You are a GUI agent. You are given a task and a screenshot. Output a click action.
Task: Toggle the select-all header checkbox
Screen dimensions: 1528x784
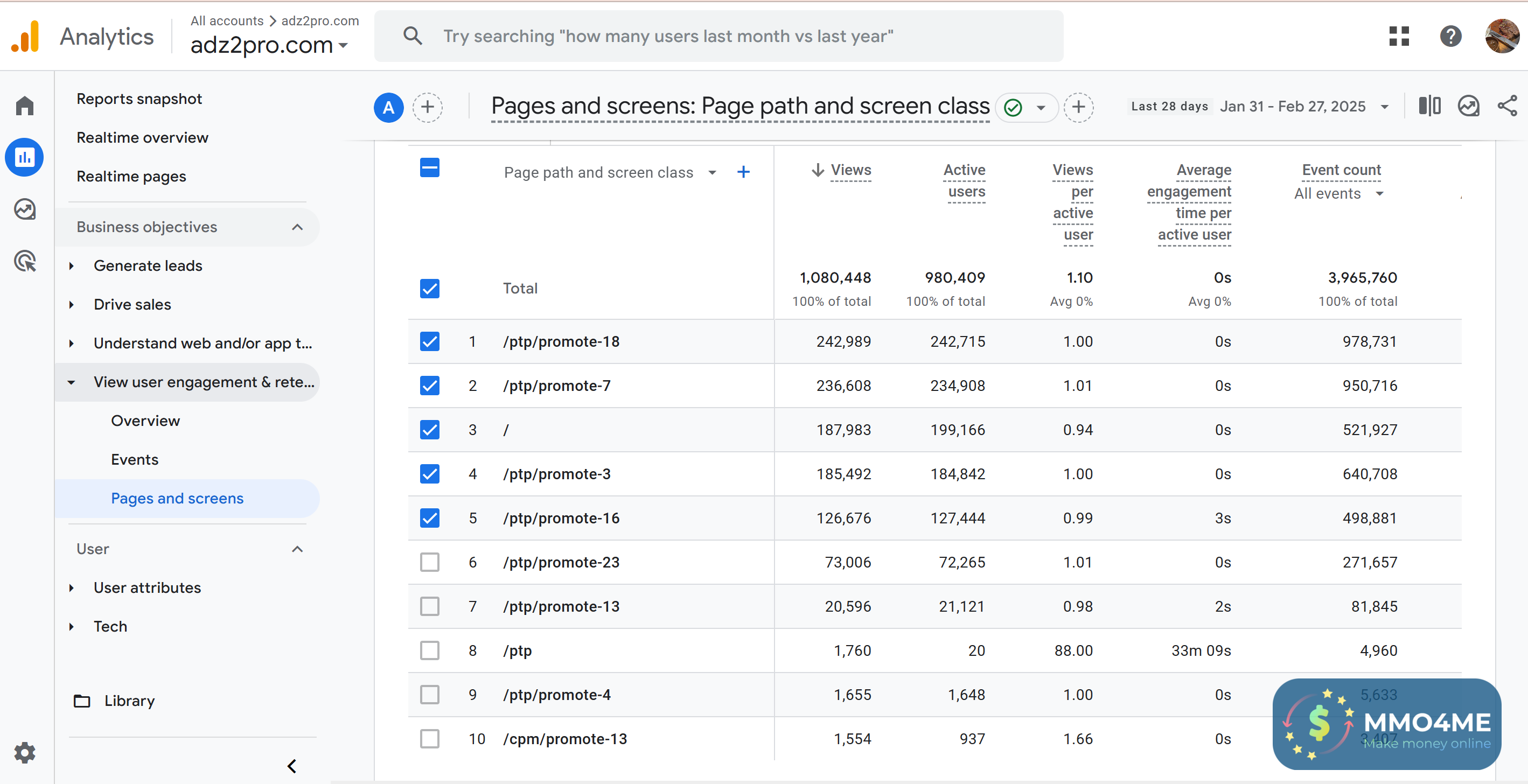[x=429, y=168]
